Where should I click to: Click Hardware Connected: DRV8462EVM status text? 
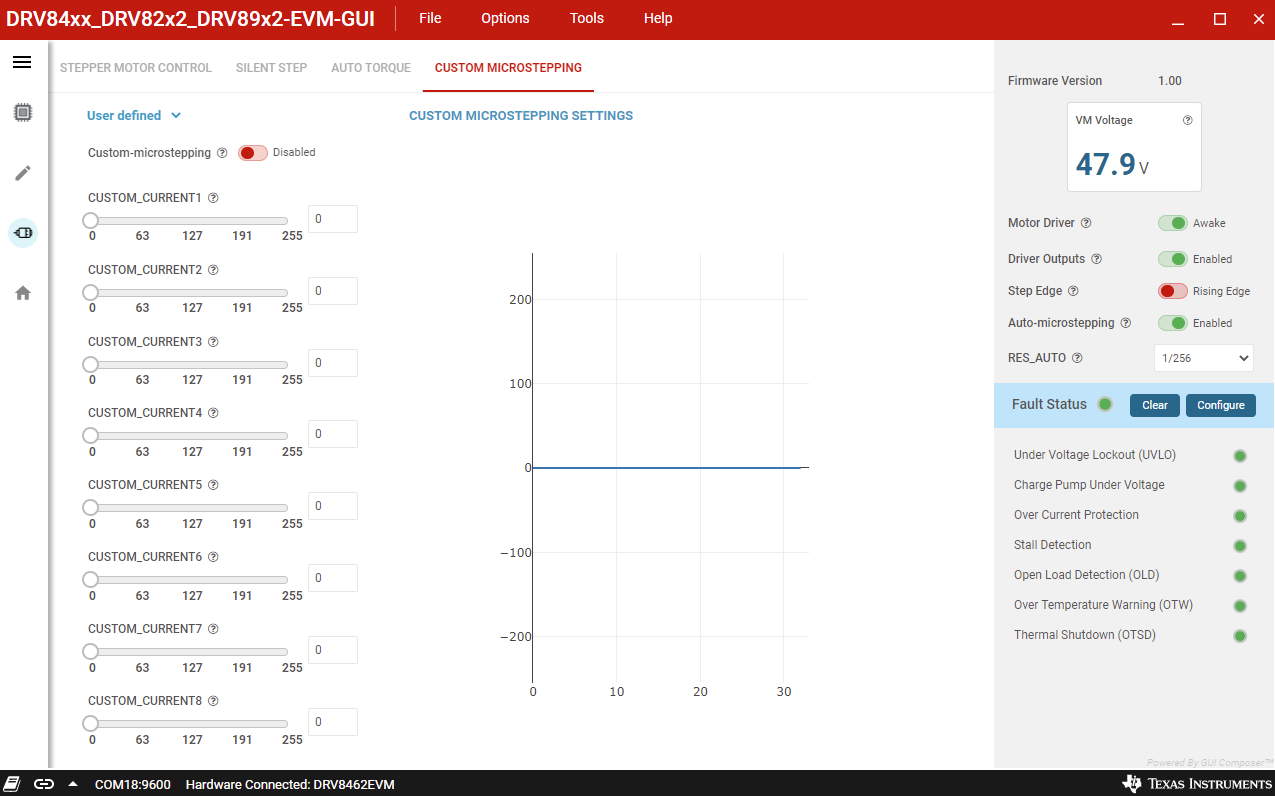click(x=290, y=784)
